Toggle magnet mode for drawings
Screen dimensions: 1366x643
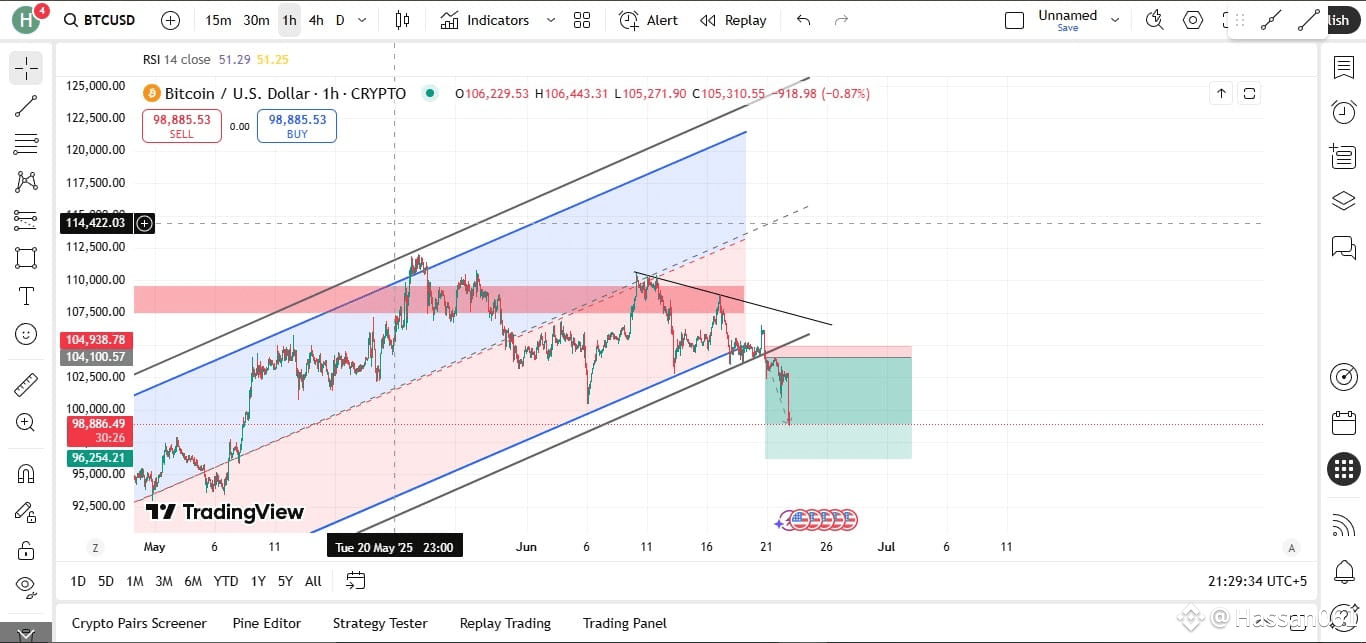click(26, 473)
